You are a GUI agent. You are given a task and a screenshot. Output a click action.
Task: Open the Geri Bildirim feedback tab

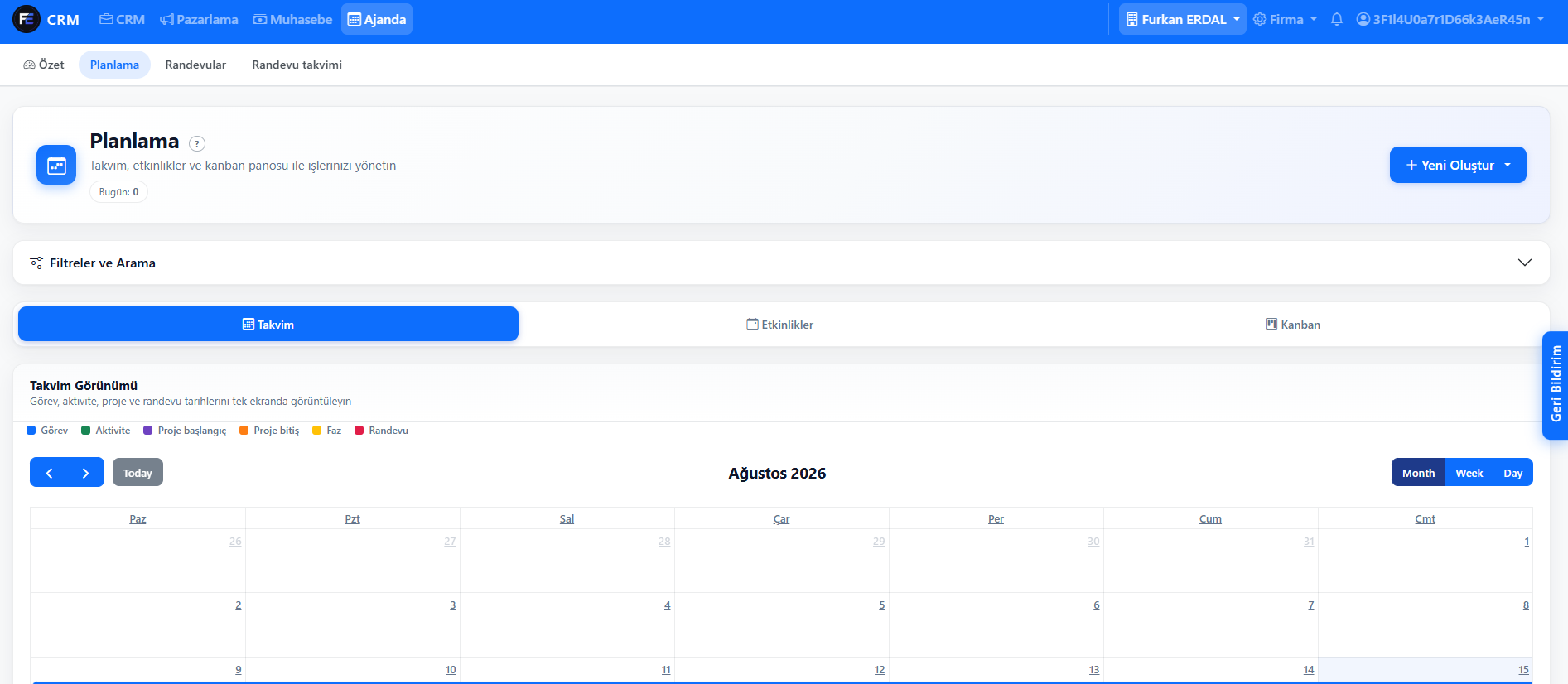click(1556, 384)
